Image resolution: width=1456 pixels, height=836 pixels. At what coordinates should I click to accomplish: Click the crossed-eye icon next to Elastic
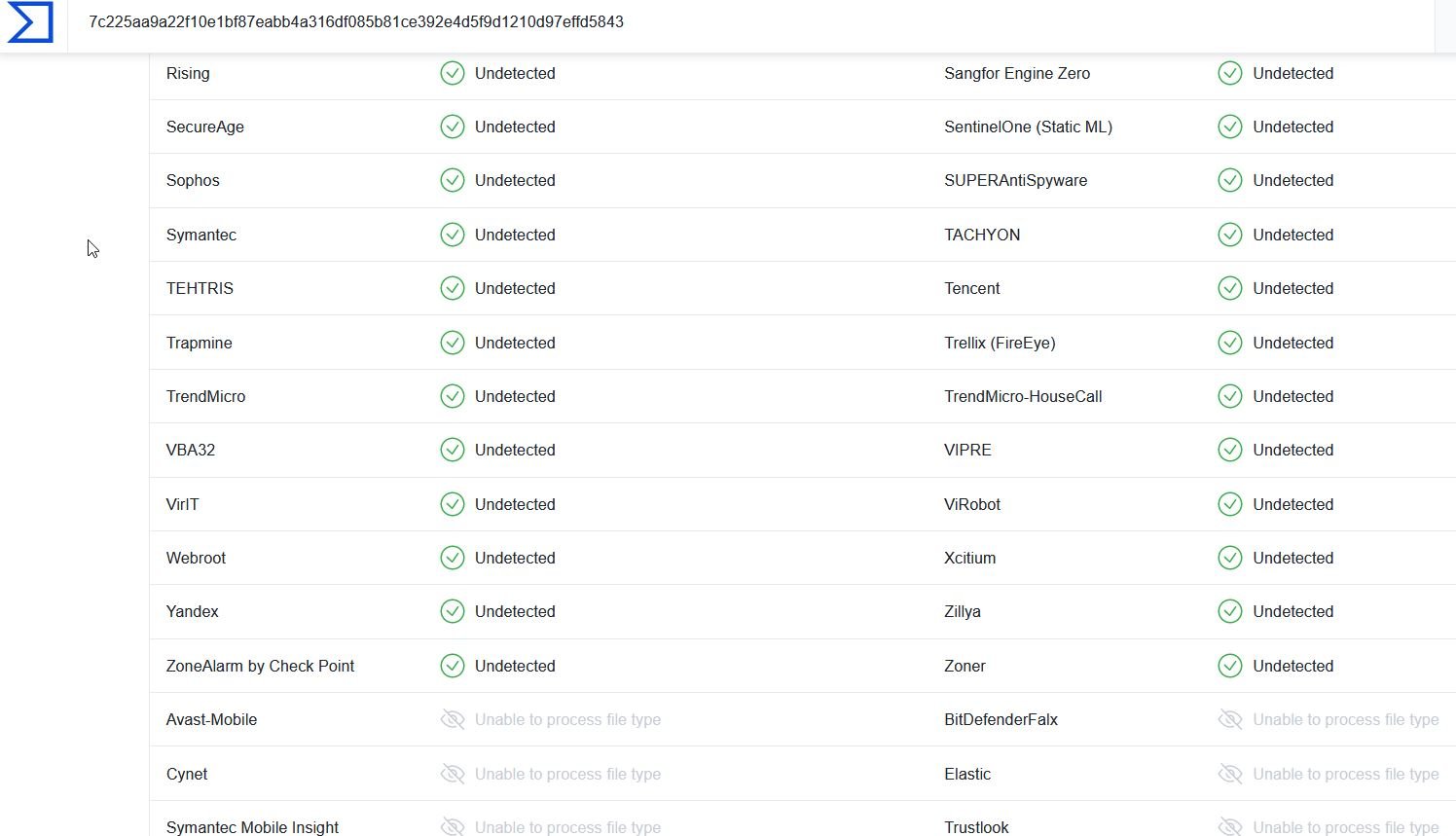1230,774
